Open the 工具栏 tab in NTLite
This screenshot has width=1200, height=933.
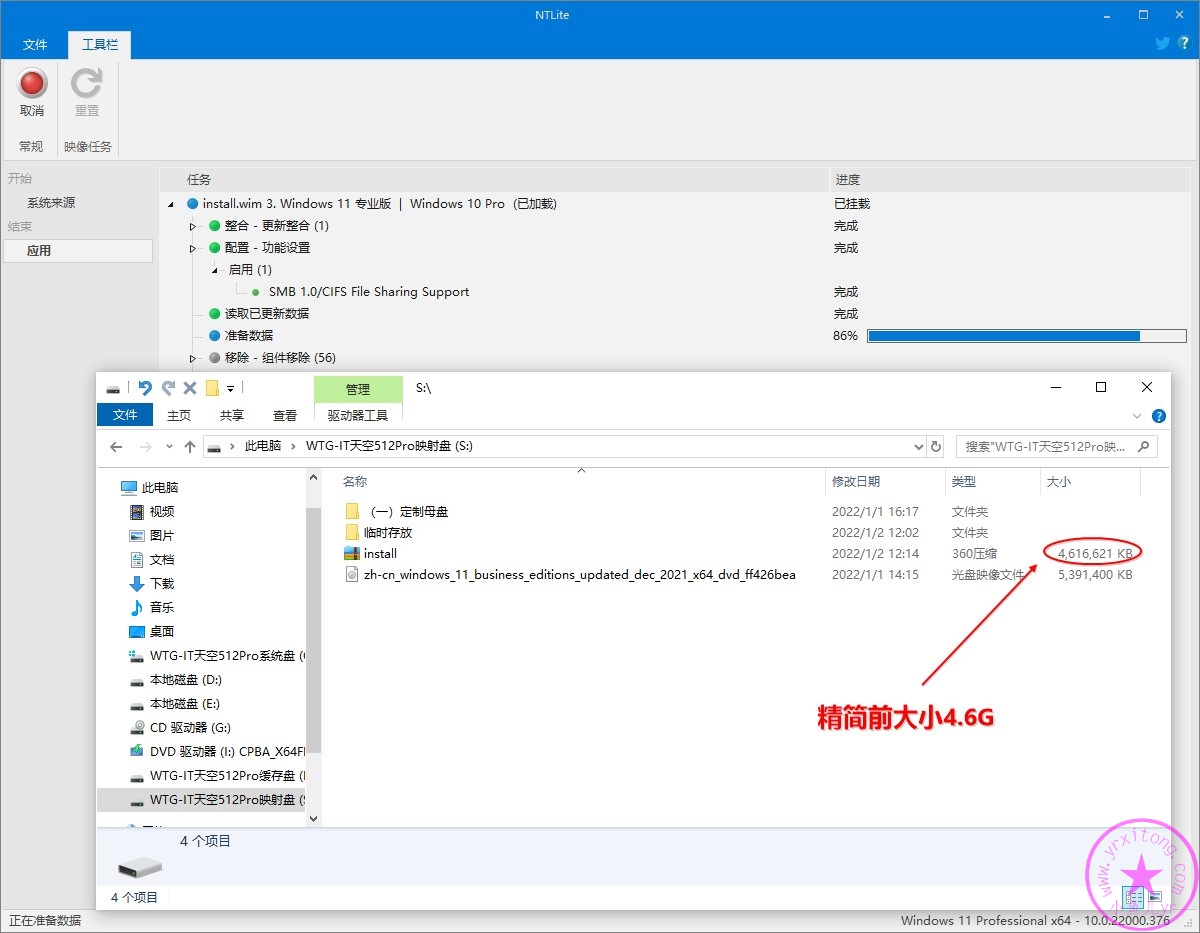99,45
